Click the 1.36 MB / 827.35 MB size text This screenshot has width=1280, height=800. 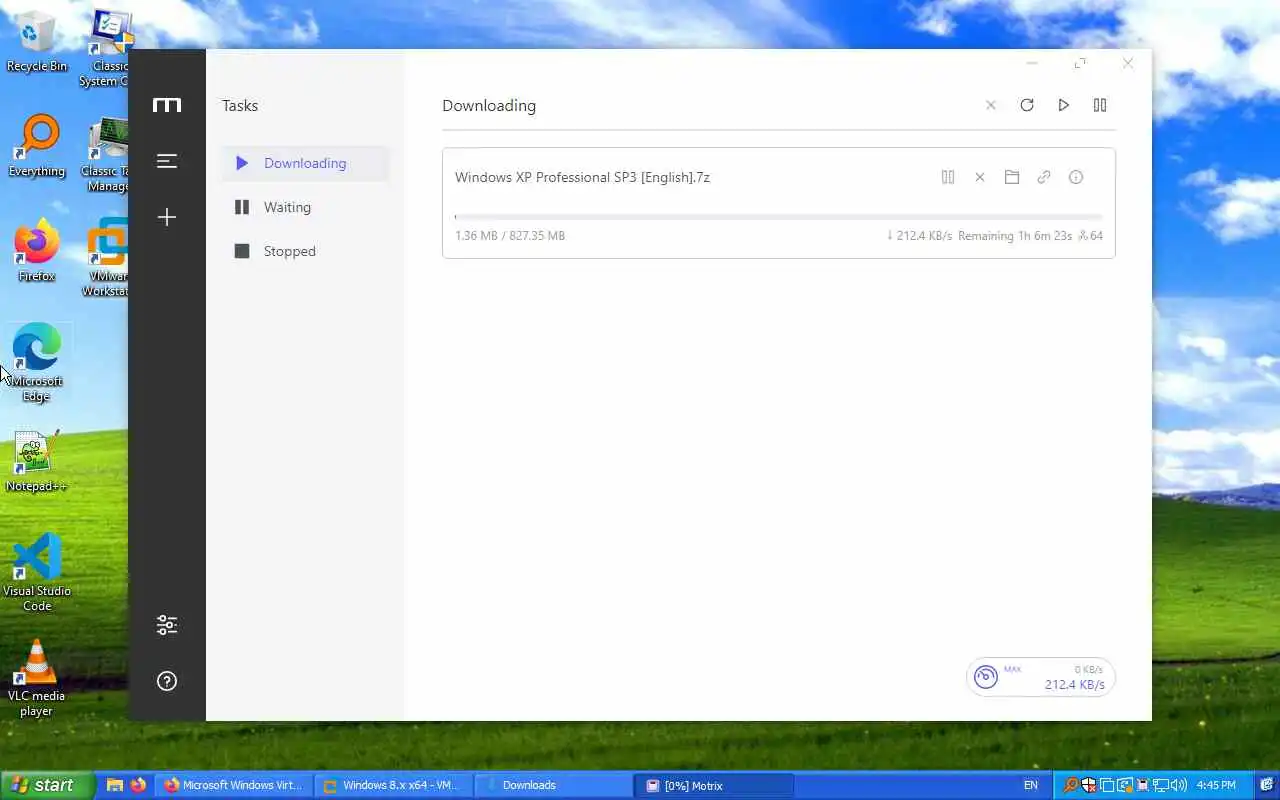pyautogui.click(x=510, y=236)
